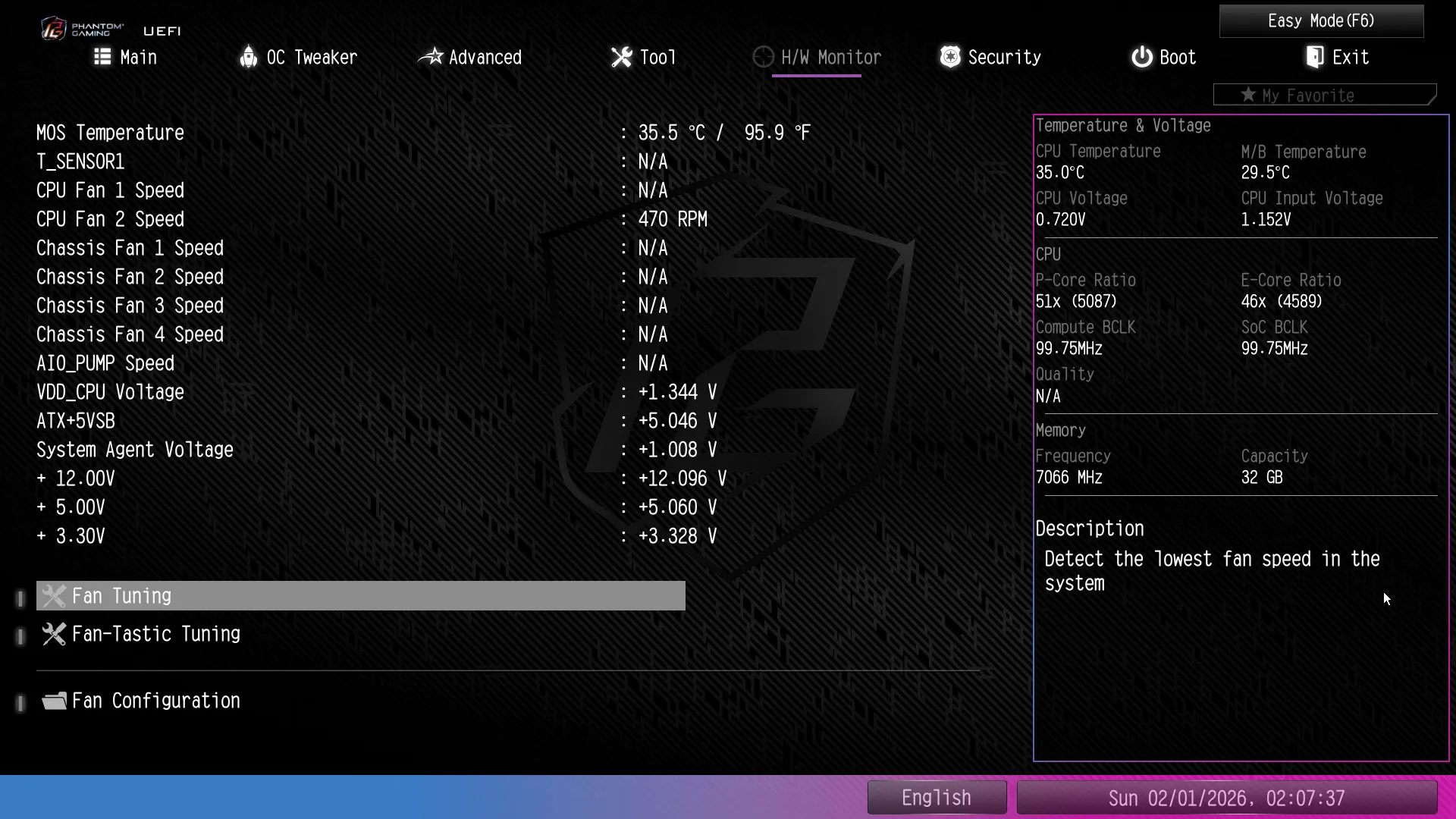Click the Advanced star icon
This screenshot has width=1456, height=819.
(431, 57)
